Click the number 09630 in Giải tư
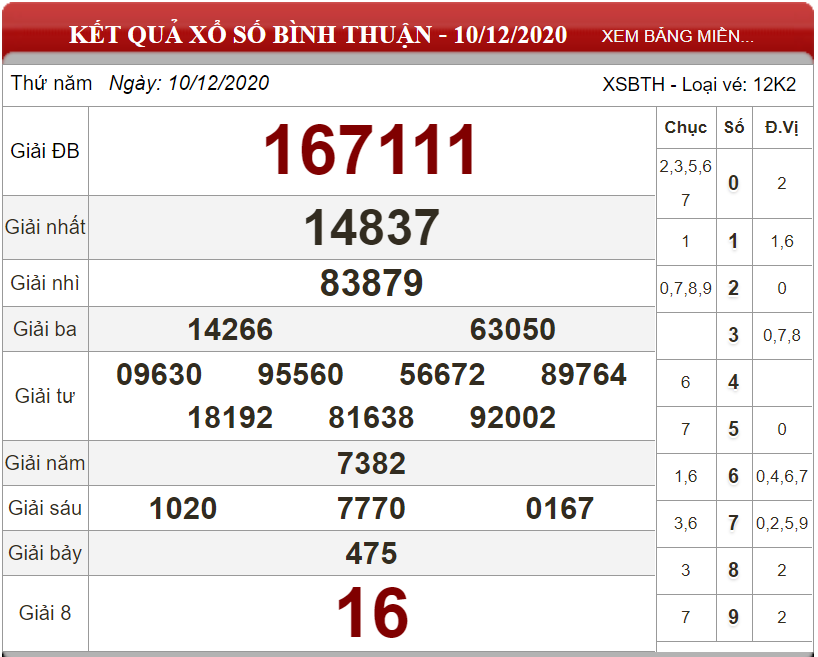Viewport: 818px width, 657px height. (x=159, y=374)
